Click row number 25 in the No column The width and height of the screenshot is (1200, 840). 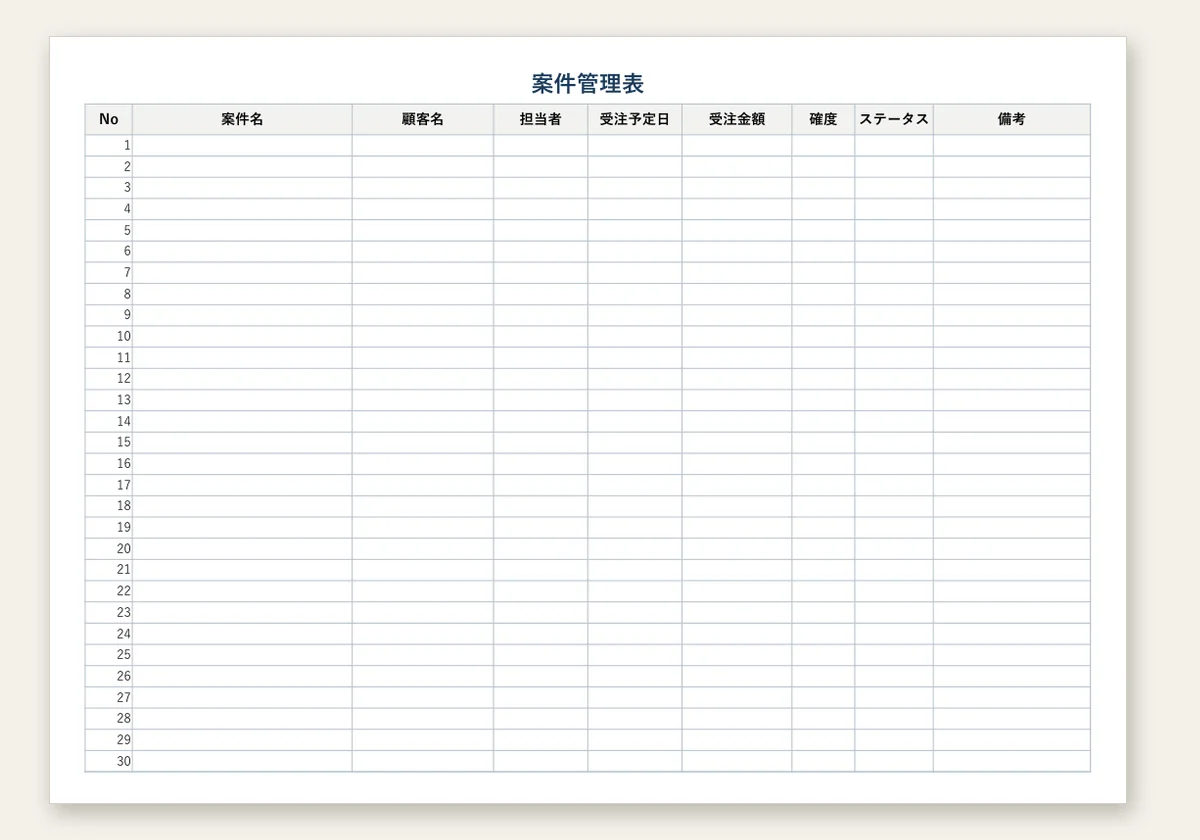click(109, 655)
